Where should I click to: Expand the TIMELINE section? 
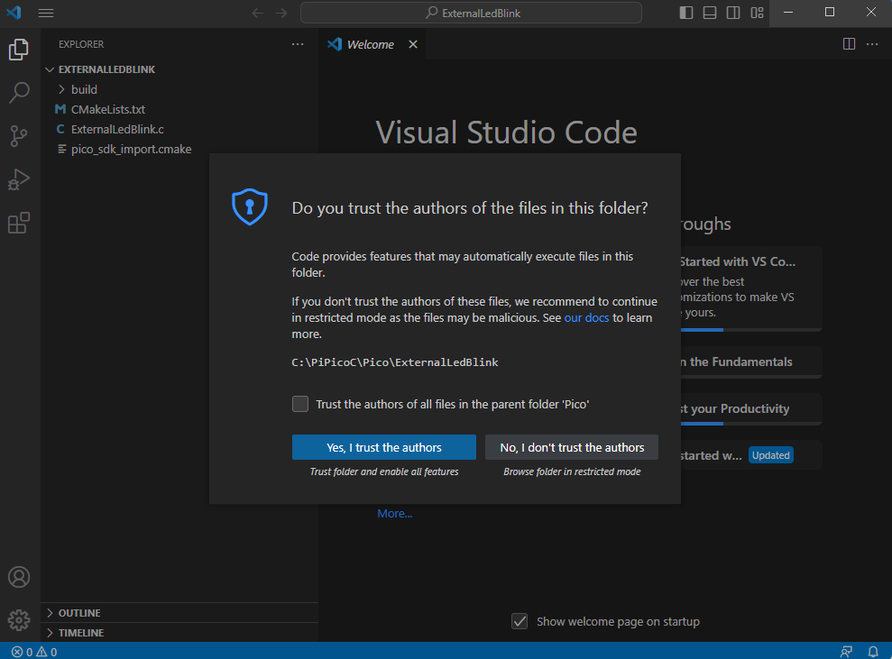tap(179, 633)
